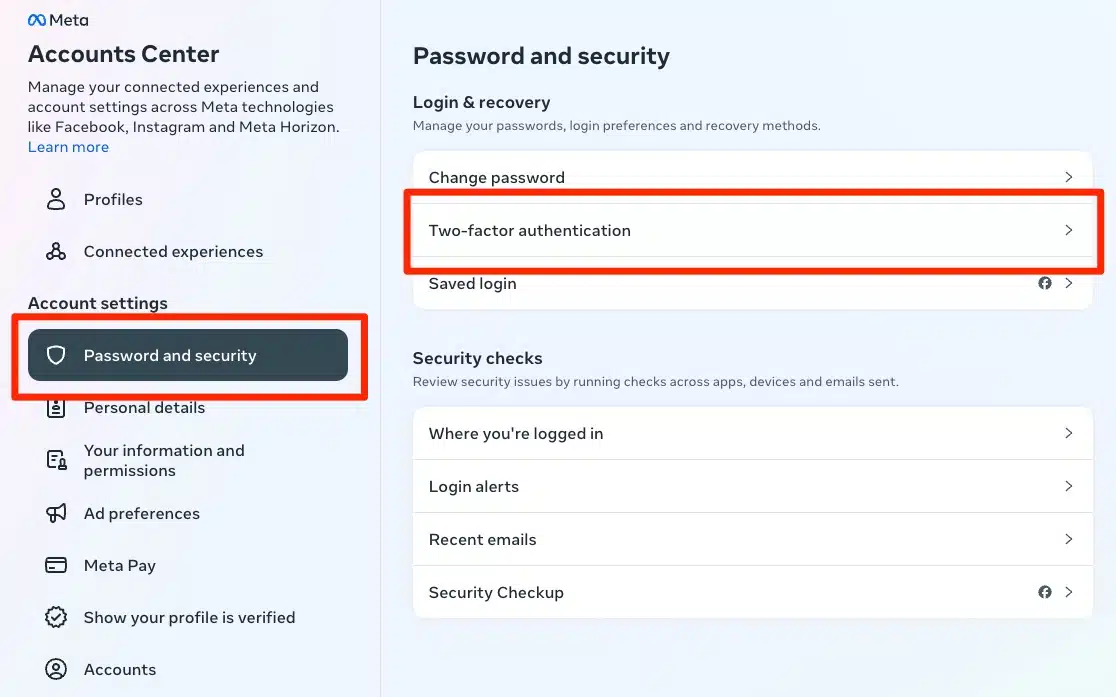Expand the Change password row chevron
Image resolution: width=1116 pixels, height=697 pixels.
[x=1068, y=177]
